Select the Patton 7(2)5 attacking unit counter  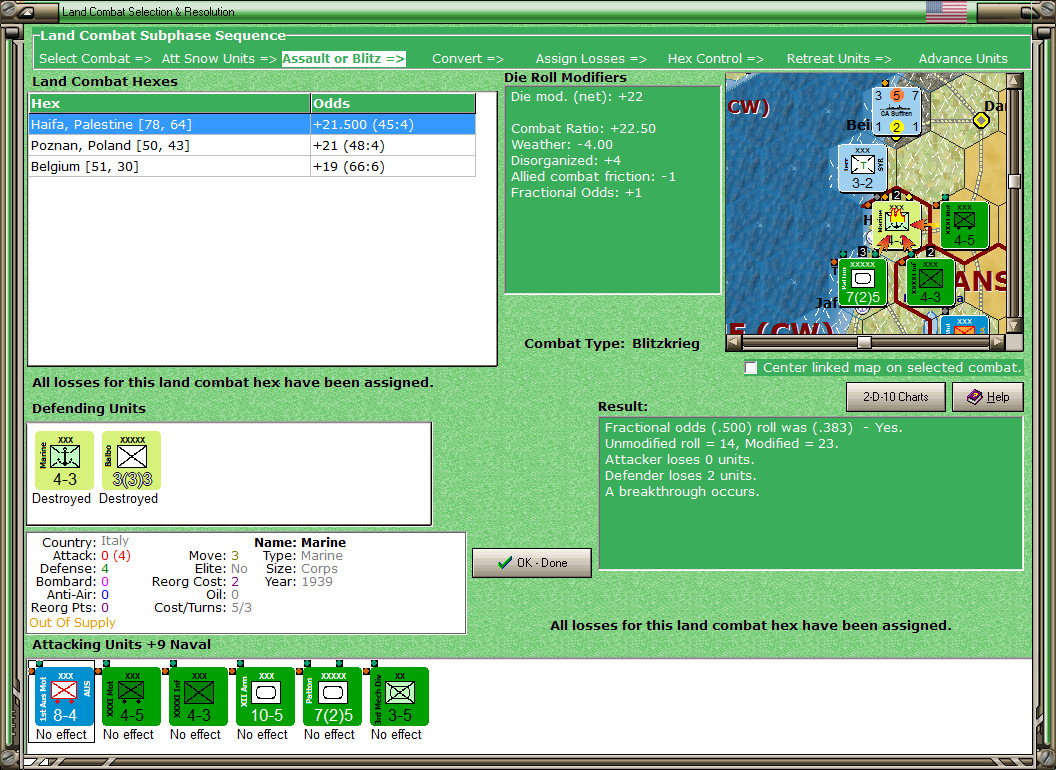pyautogui.click(x=333, y=697)
